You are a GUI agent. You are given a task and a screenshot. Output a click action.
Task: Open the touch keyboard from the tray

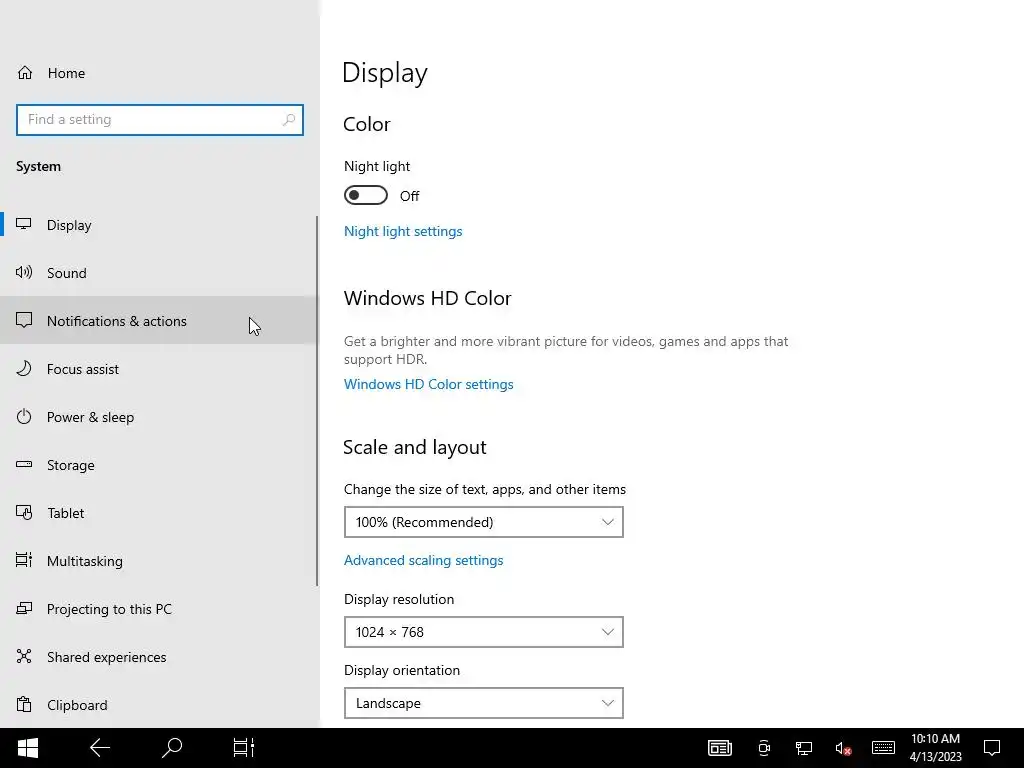[883, 748]
